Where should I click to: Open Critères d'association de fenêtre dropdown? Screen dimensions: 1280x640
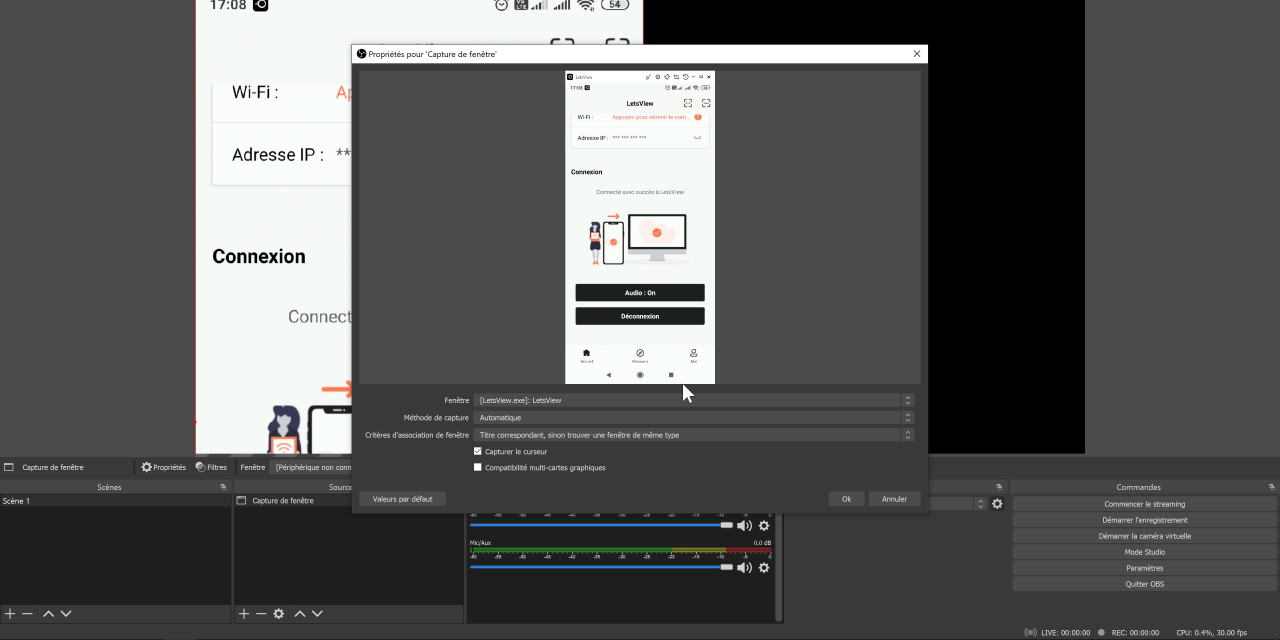click(x=694, y=435)
